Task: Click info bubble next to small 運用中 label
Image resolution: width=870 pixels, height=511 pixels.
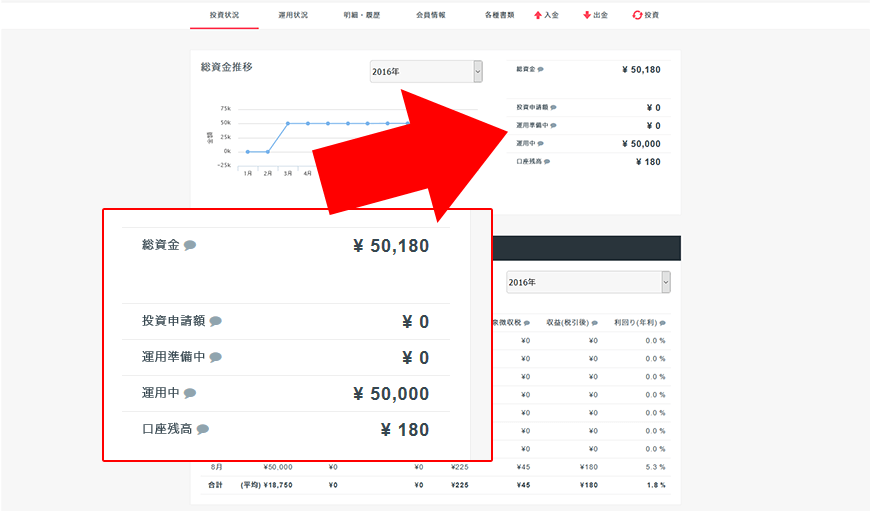Action: 540,143
